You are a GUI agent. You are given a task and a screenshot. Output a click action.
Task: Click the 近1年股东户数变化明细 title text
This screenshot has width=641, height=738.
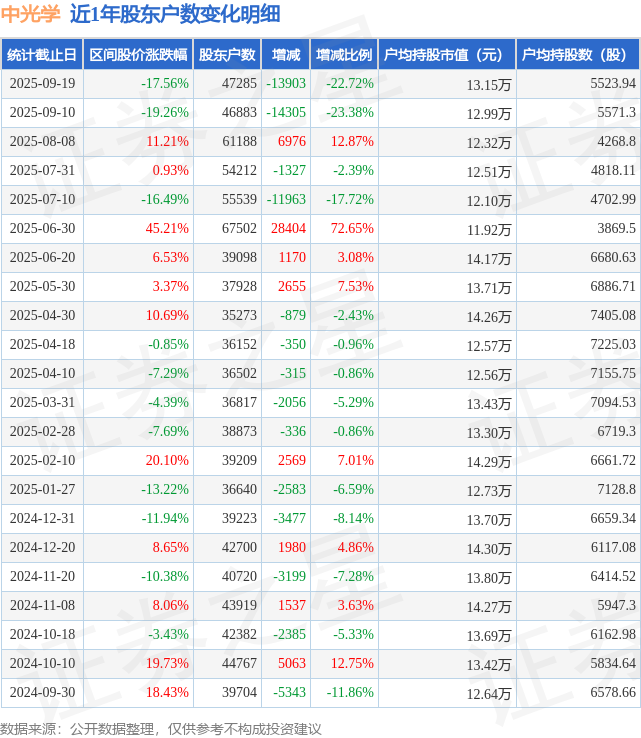click(x=175, y=14)
